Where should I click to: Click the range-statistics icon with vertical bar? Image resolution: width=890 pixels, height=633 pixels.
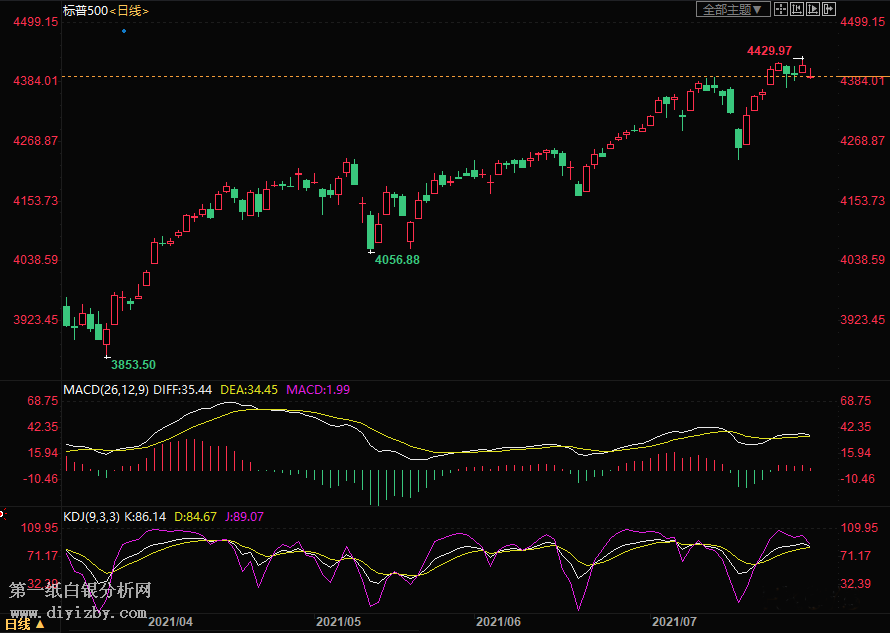797,9
